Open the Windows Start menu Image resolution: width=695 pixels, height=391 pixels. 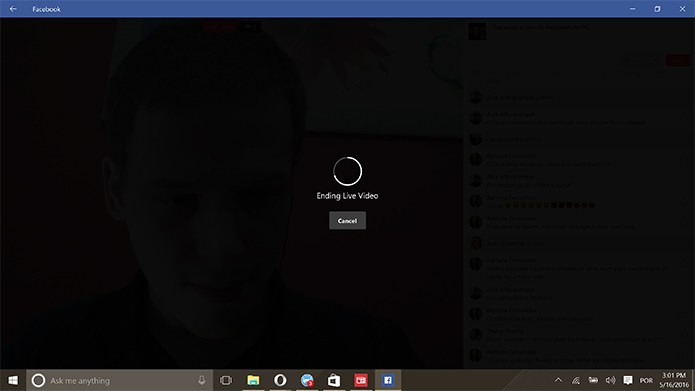(13, 380)
